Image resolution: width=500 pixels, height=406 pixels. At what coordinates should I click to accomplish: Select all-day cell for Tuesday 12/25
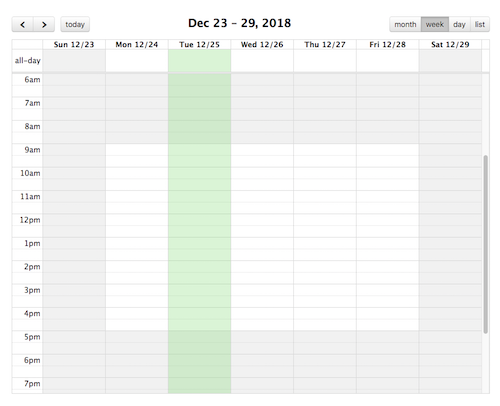pyautogui.click(x=199, y=61)
